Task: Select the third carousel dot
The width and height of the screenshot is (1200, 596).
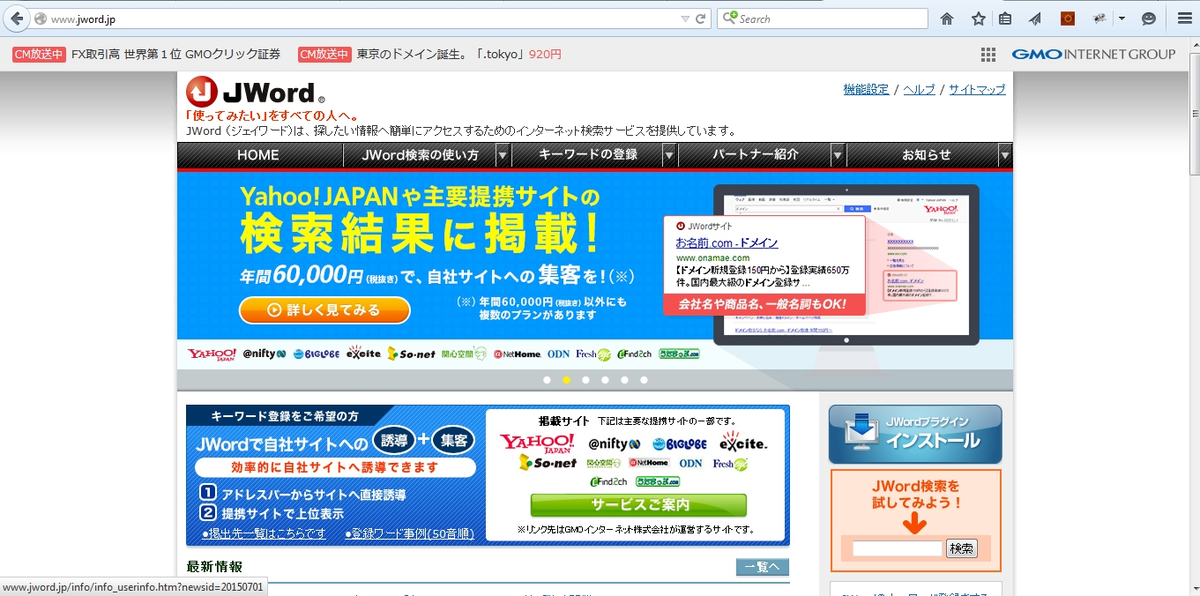Action: [586, 380]
